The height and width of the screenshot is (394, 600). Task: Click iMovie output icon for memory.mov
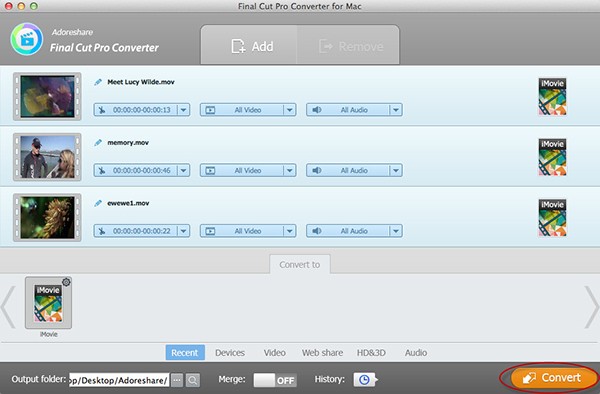tap(552, 157)
